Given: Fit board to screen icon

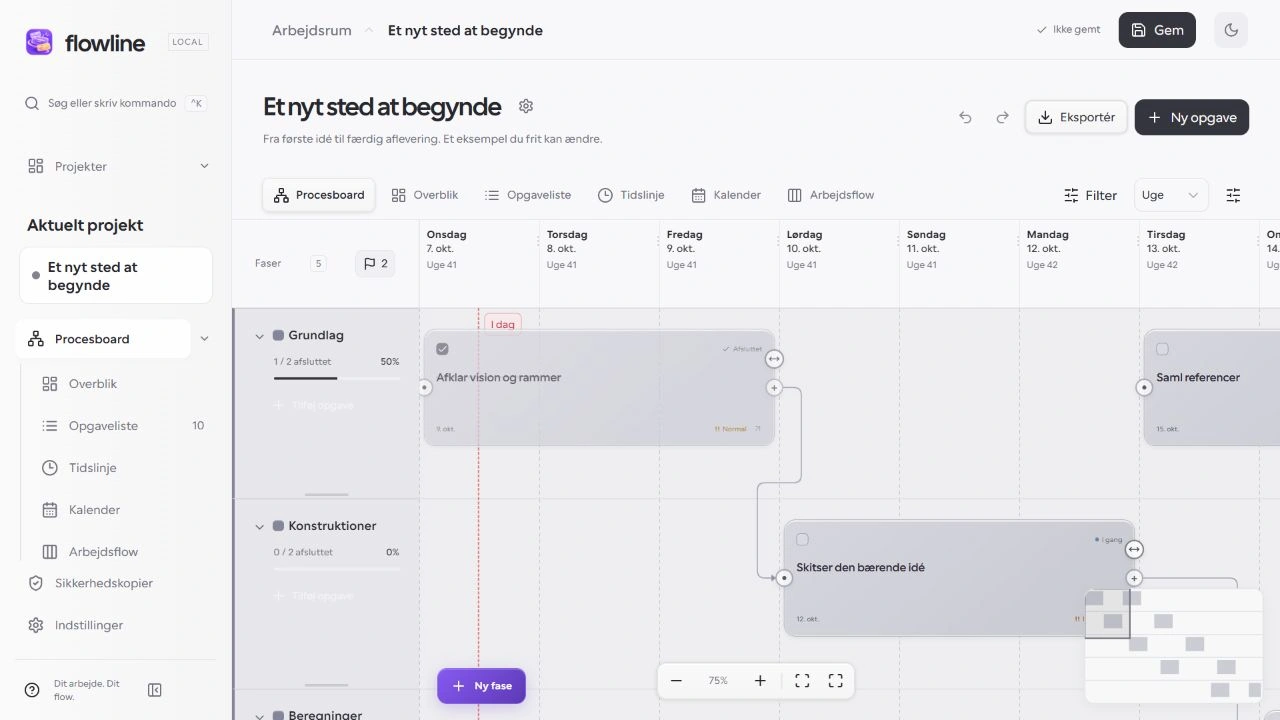Looking at the screenshot, I should [802, 680].
